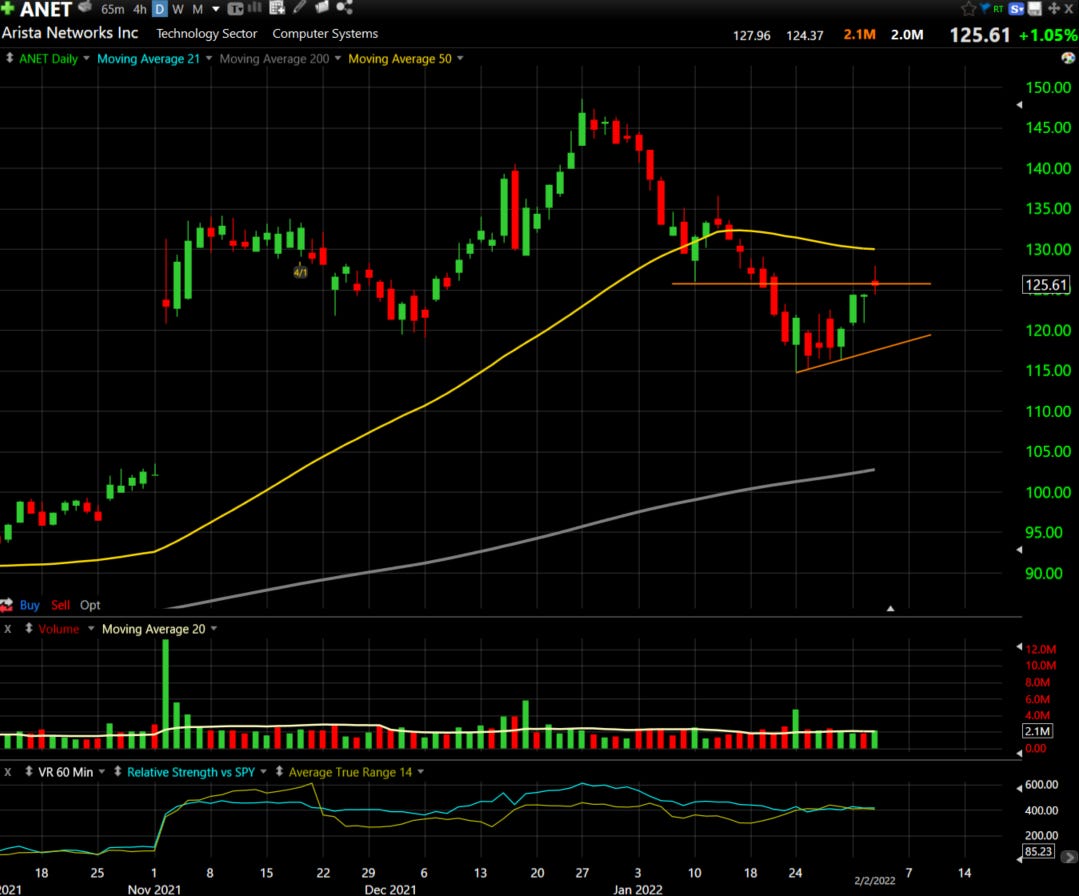Screen dimensions: 1079x896
Task: Click the +1.05% percent change
Action: click(1049, 35)
